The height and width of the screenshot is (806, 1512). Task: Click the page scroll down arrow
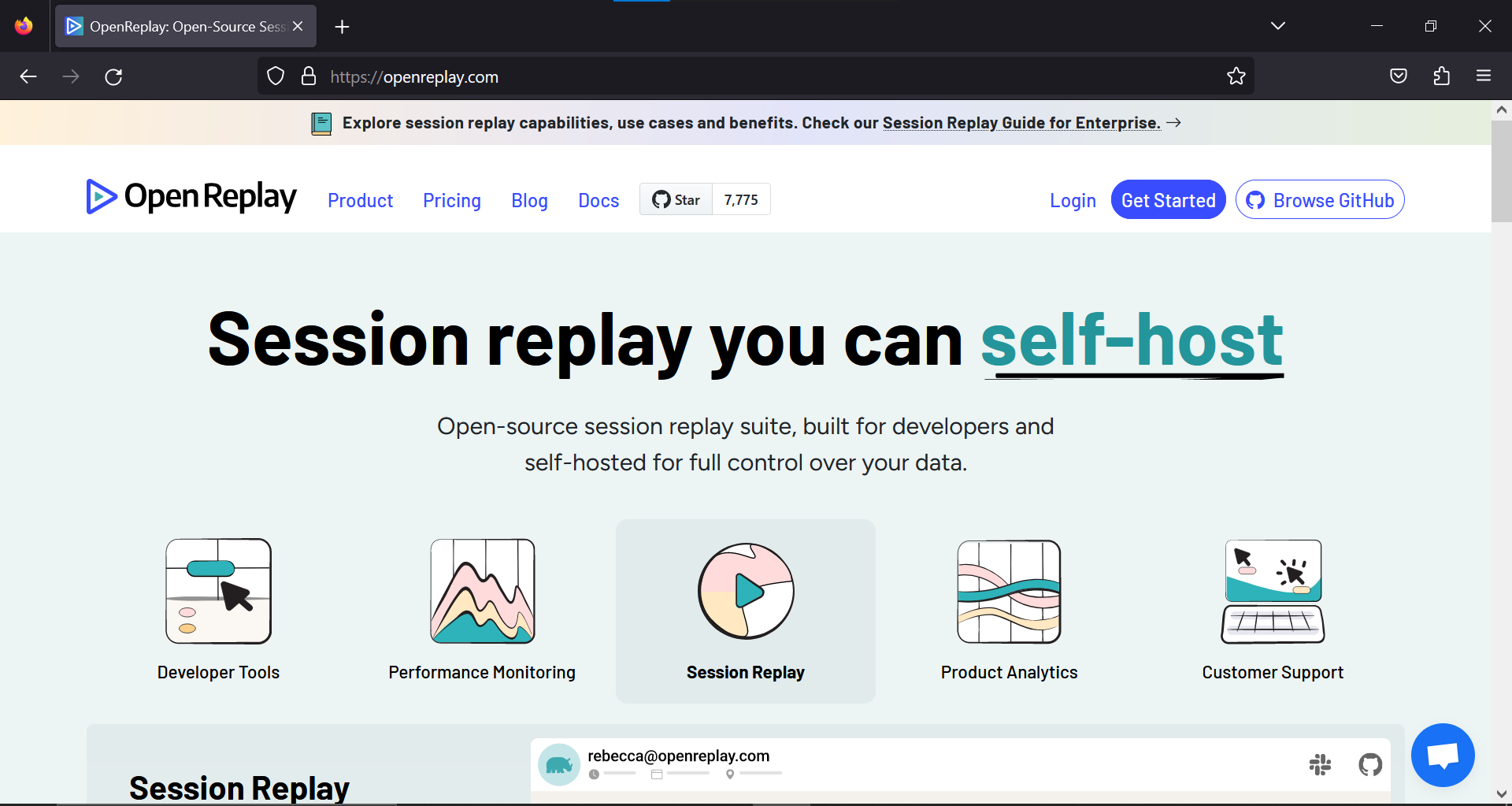coord(1501,793)
